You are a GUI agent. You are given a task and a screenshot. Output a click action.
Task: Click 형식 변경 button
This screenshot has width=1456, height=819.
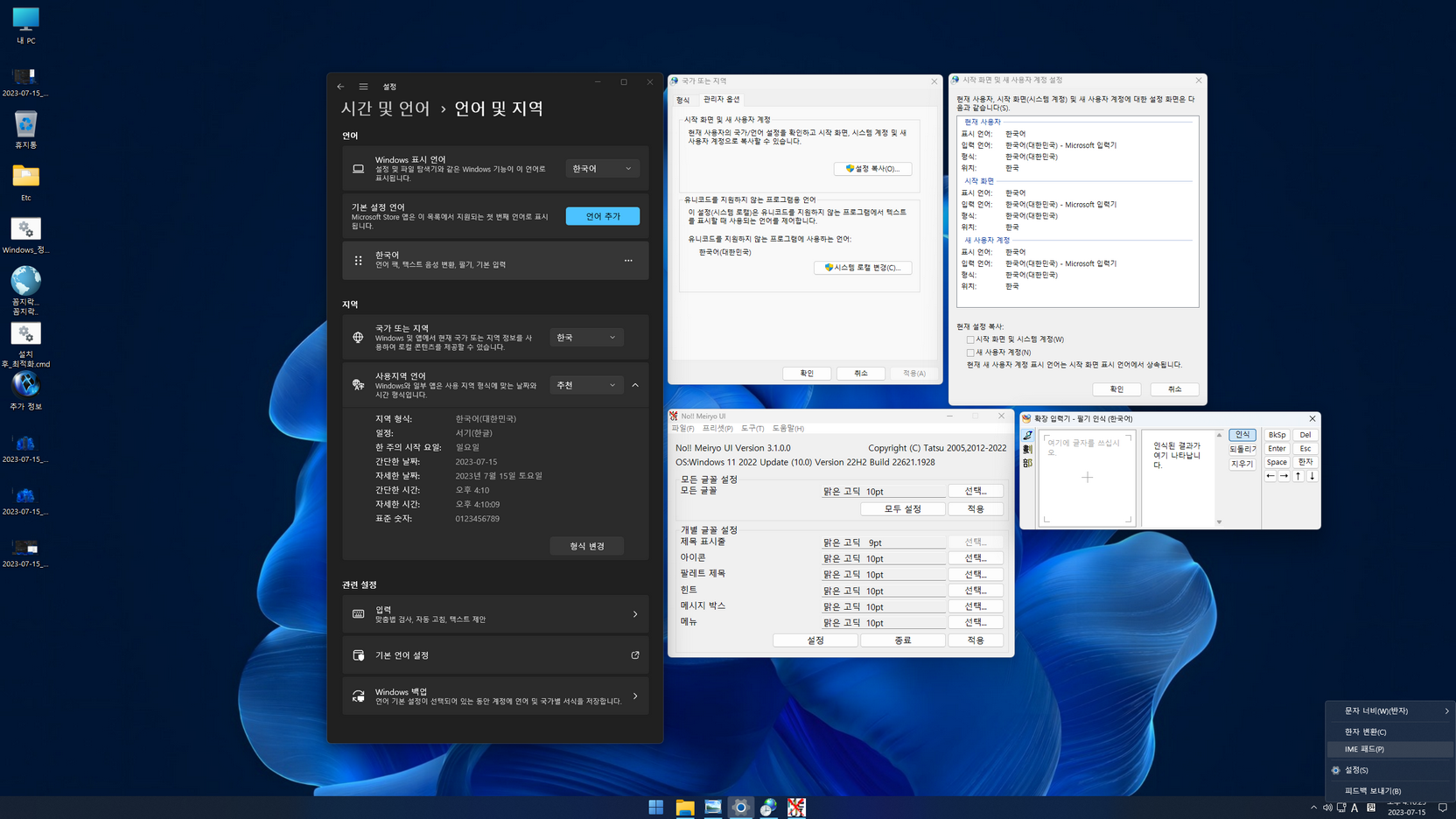[587, 546]
